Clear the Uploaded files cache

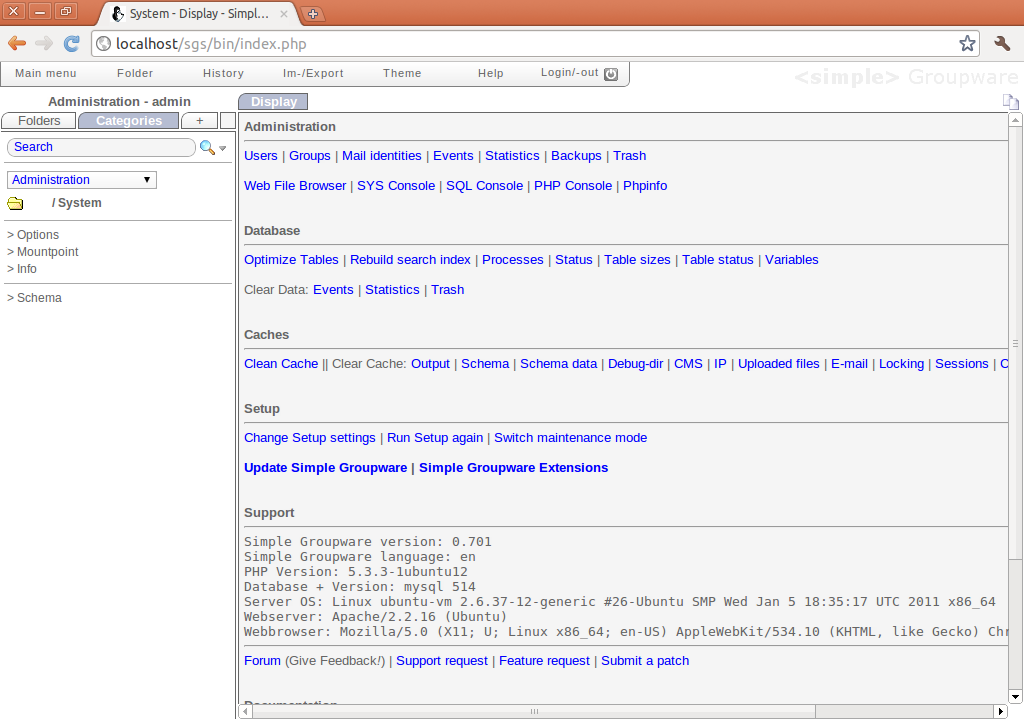pos(778,363)
